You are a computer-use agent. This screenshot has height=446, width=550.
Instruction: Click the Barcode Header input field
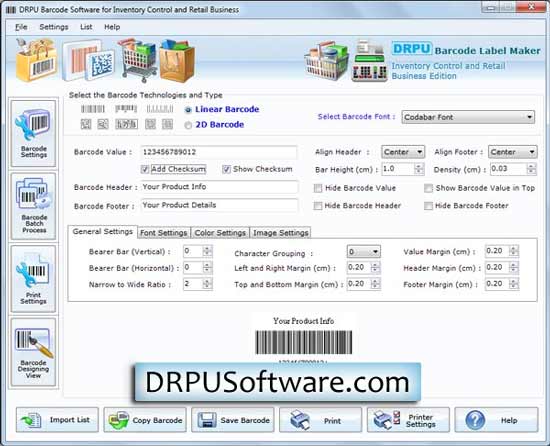tap(219, 187)
